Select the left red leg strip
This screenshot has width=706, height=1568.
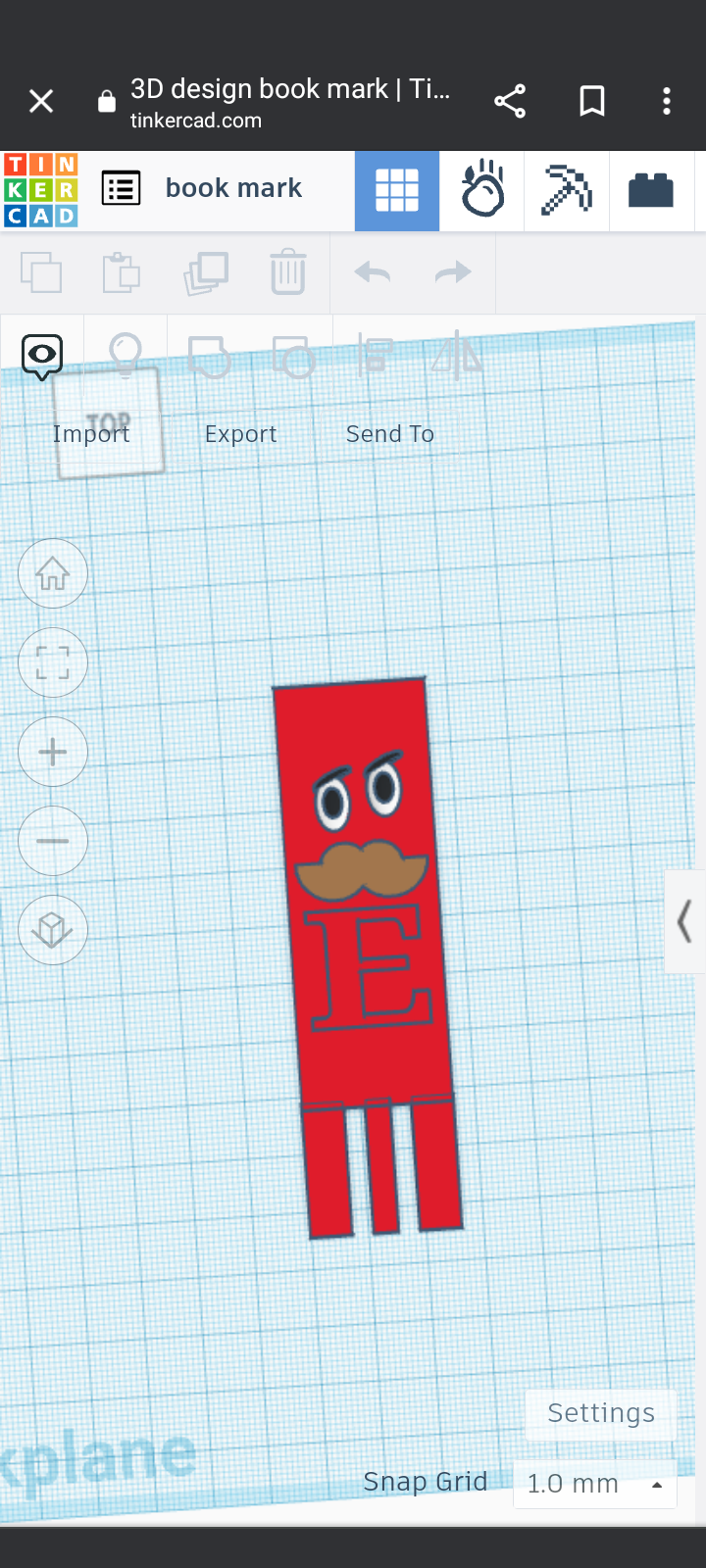[x=326, y=1173]
